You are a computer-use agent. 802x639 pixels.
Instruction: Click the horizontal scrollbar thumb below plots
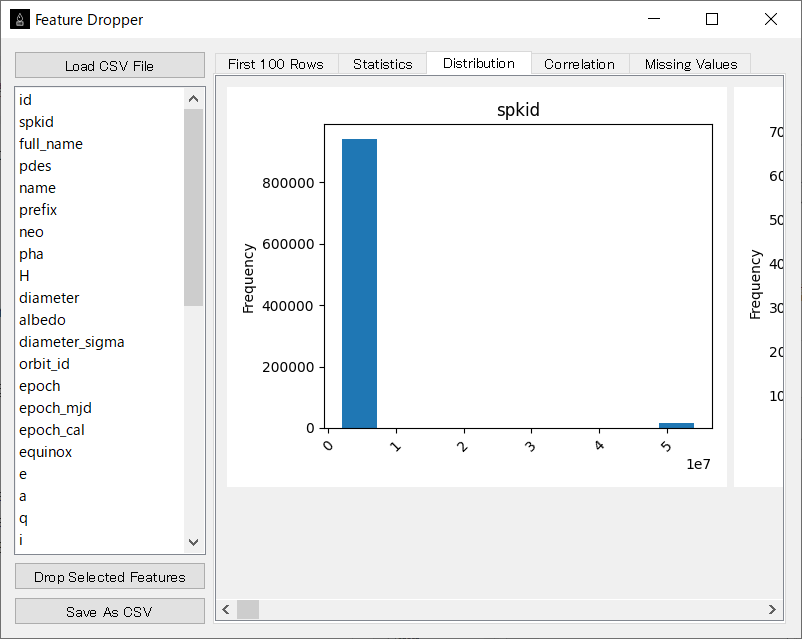(248, 609)
